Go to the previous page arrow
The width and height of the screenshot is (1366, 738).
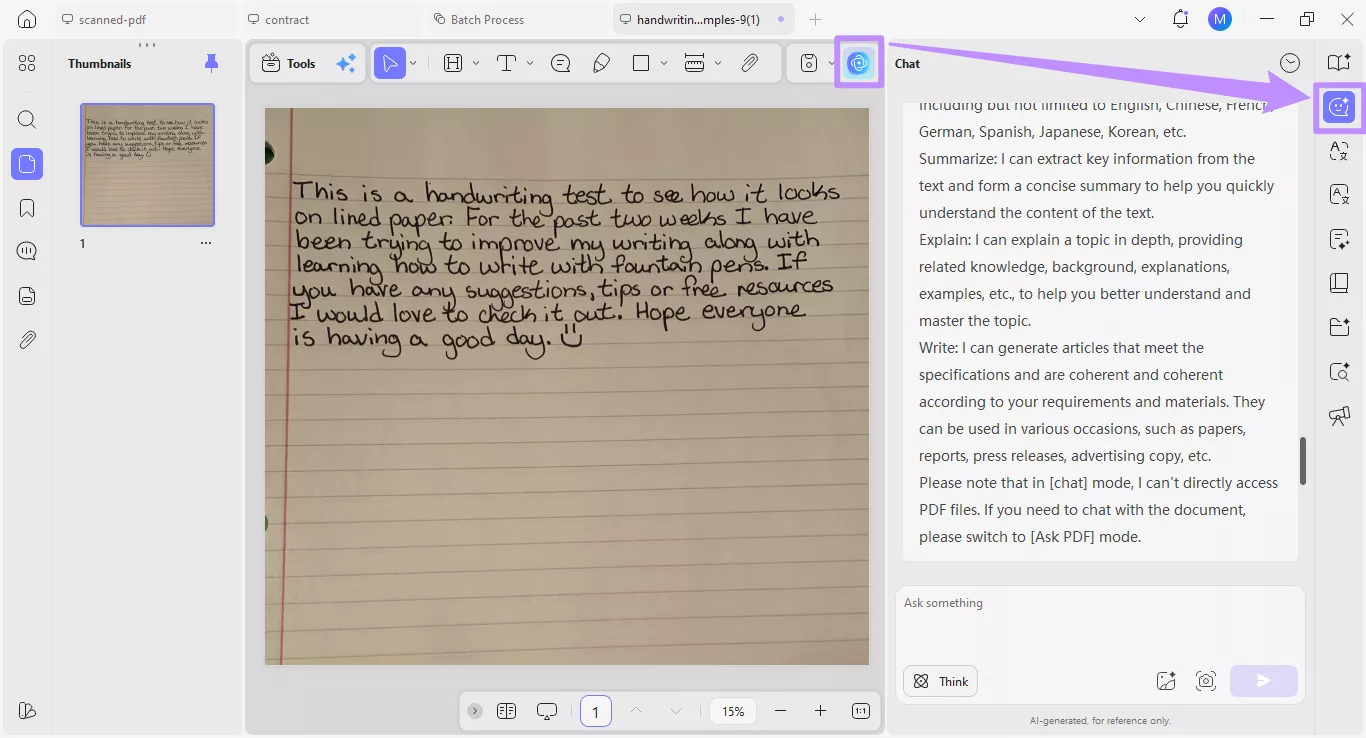pos(636,711)
